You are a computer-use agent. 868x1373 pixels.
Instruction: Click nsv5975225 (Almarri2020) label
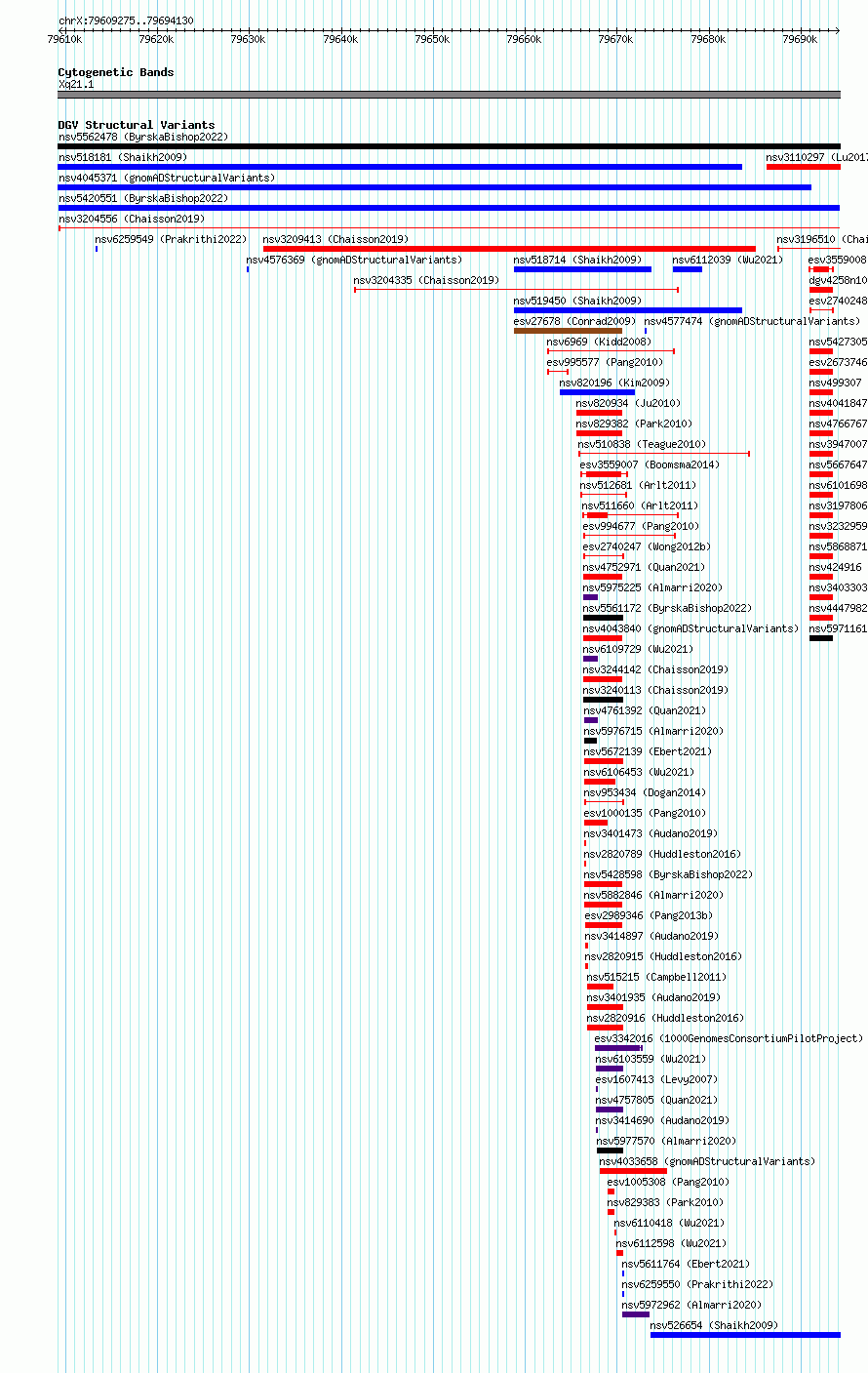(x=653, y=587)
